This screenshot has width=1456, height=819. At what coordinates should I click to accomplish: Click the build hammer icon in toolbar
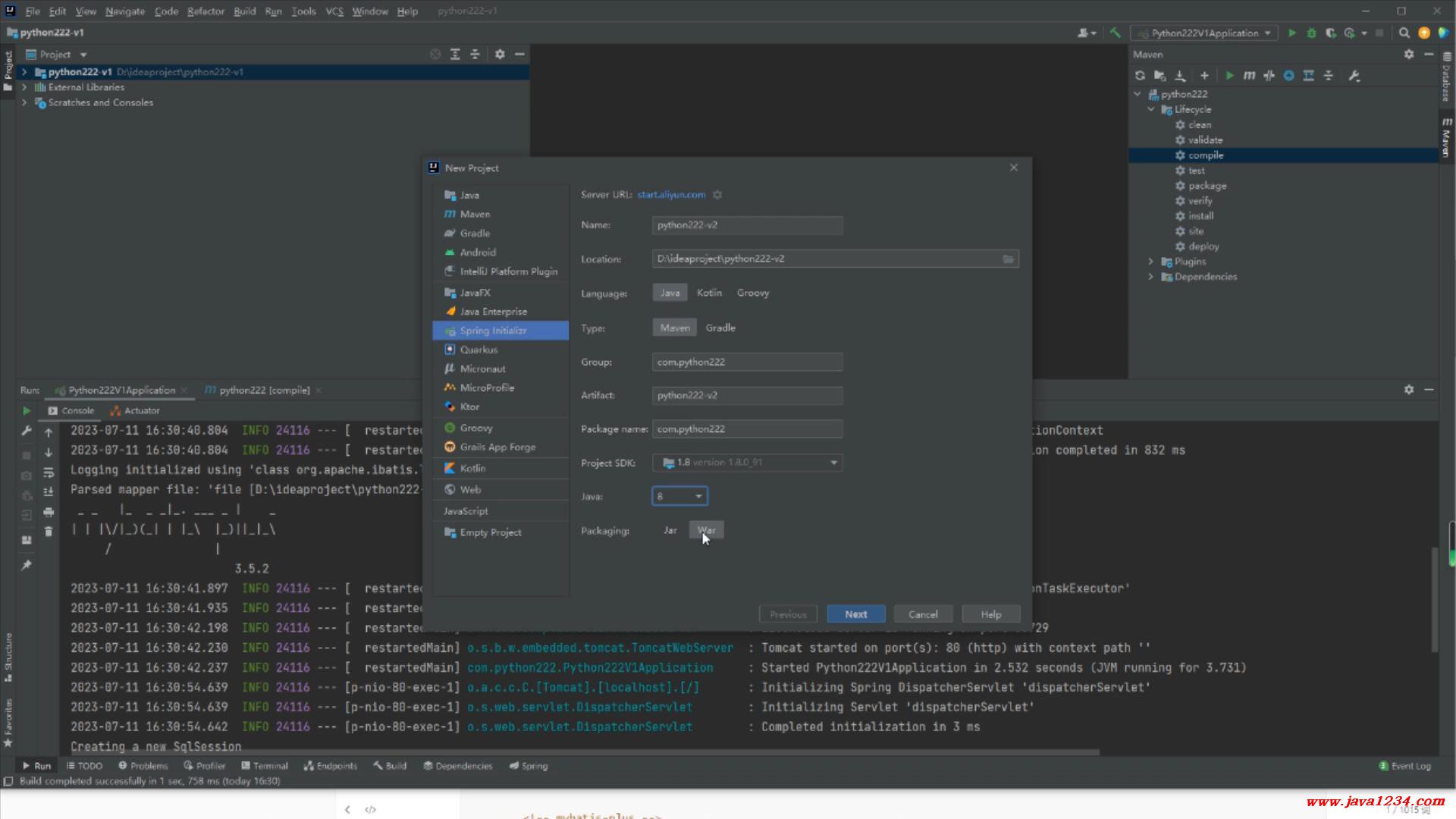(1115, 33)
